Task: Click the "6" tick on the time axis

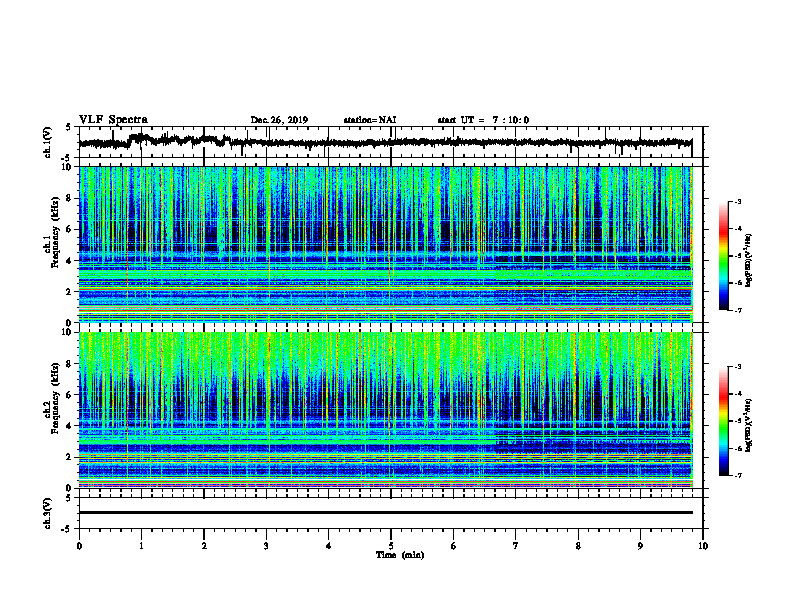Action: [454, 546]
